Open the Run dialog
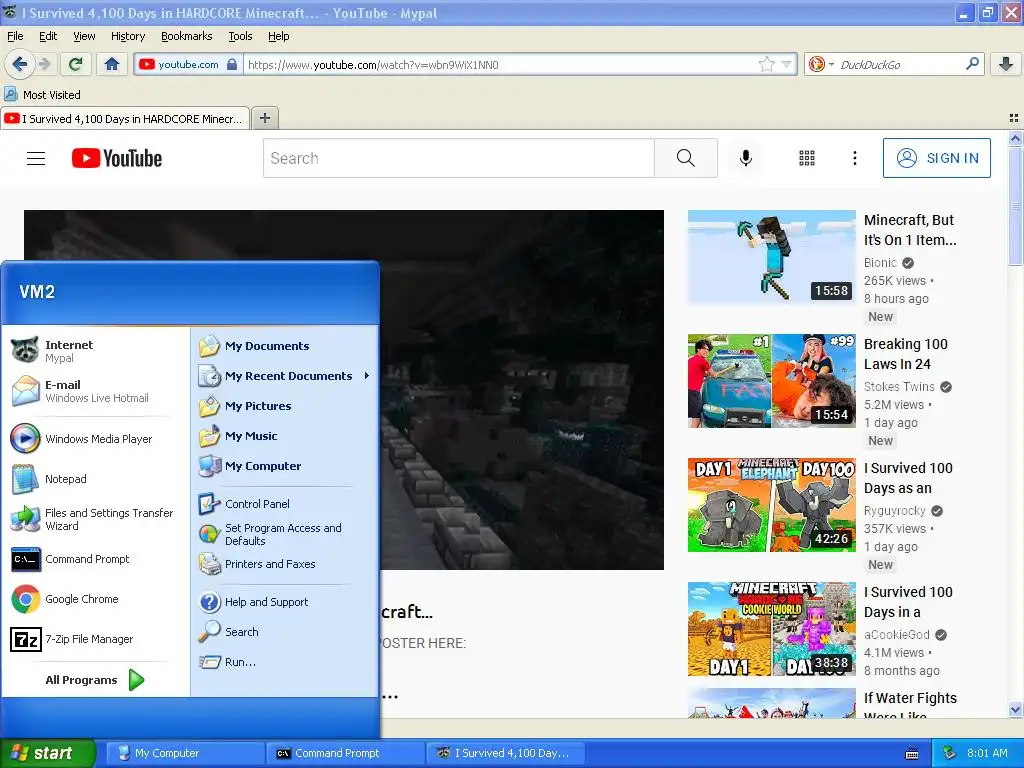 coord(285,662)
